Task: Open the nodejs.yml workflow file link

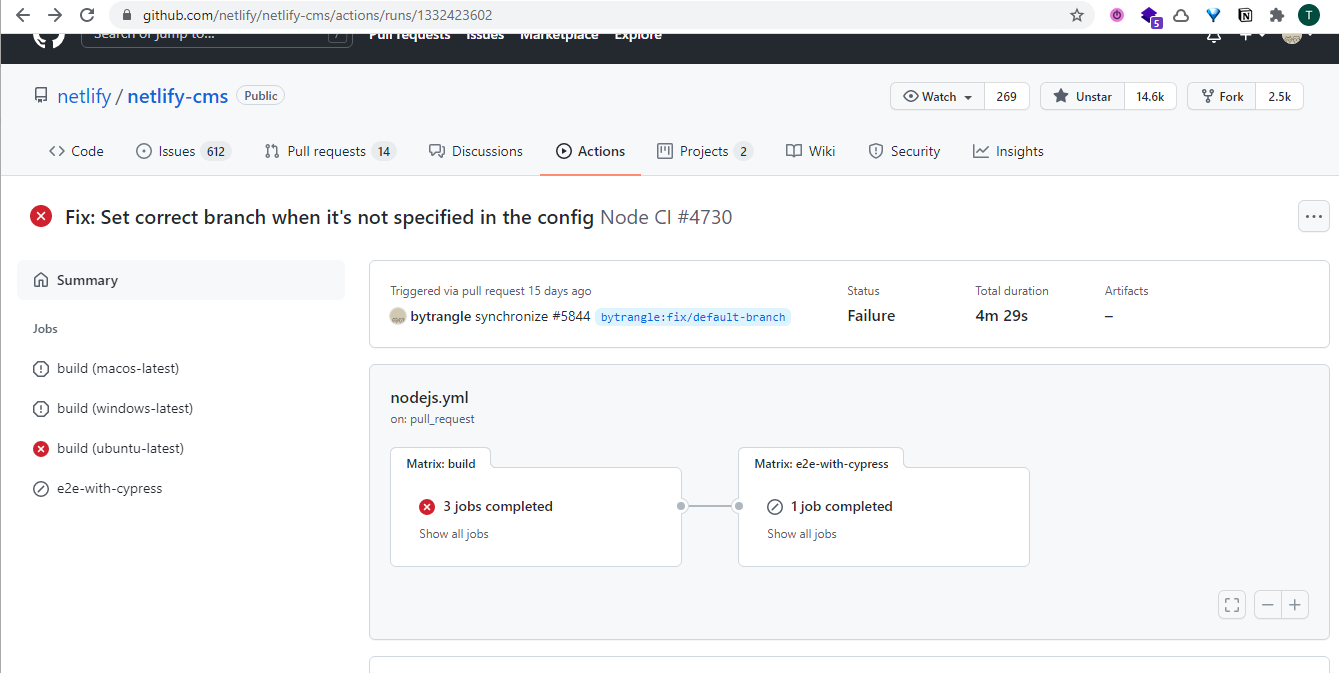Action: [x=429, y=397]
